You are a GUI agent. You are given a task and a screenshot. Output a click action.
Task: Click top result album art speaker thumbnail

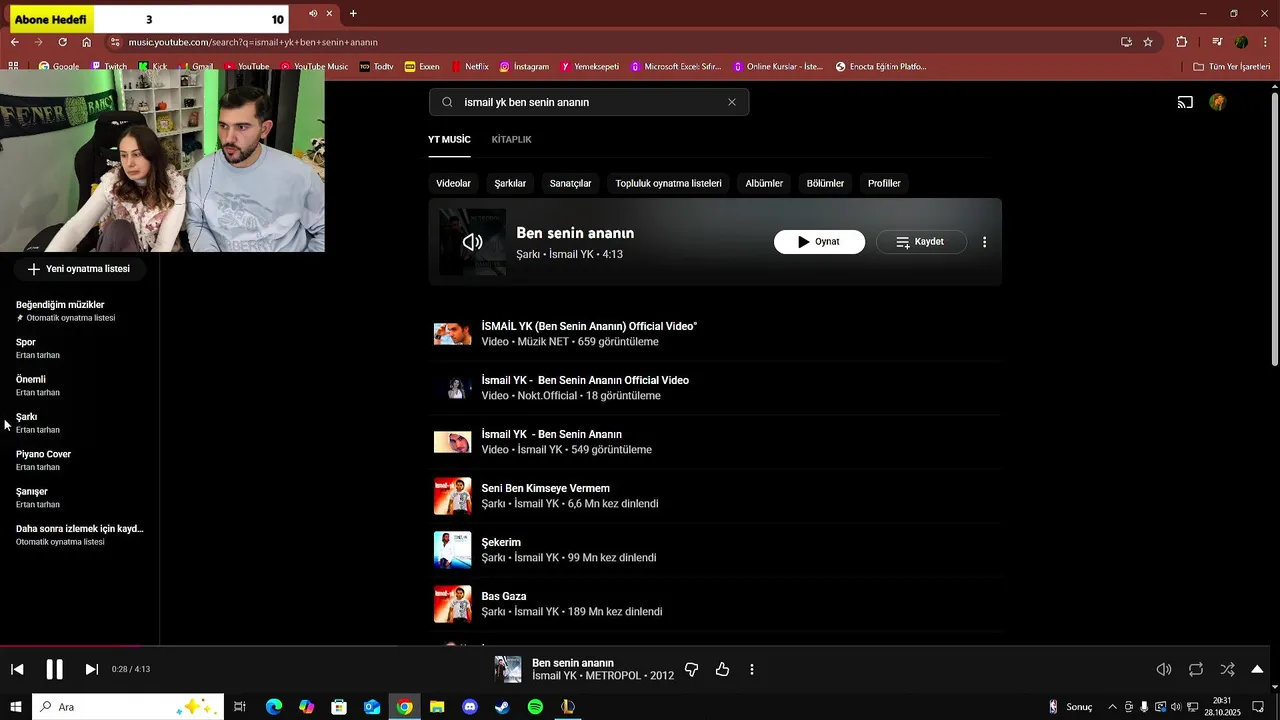click(472, 242)
